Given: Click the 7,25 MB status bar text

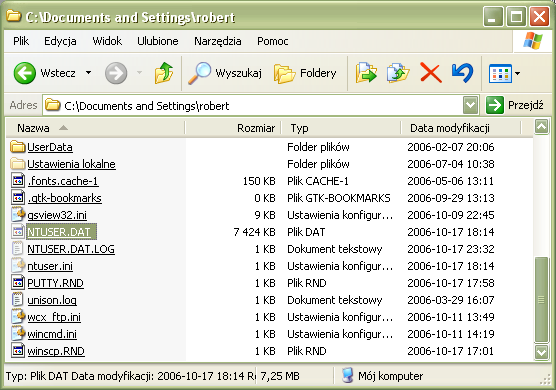Looking at the screenshot, I should 280,376.
